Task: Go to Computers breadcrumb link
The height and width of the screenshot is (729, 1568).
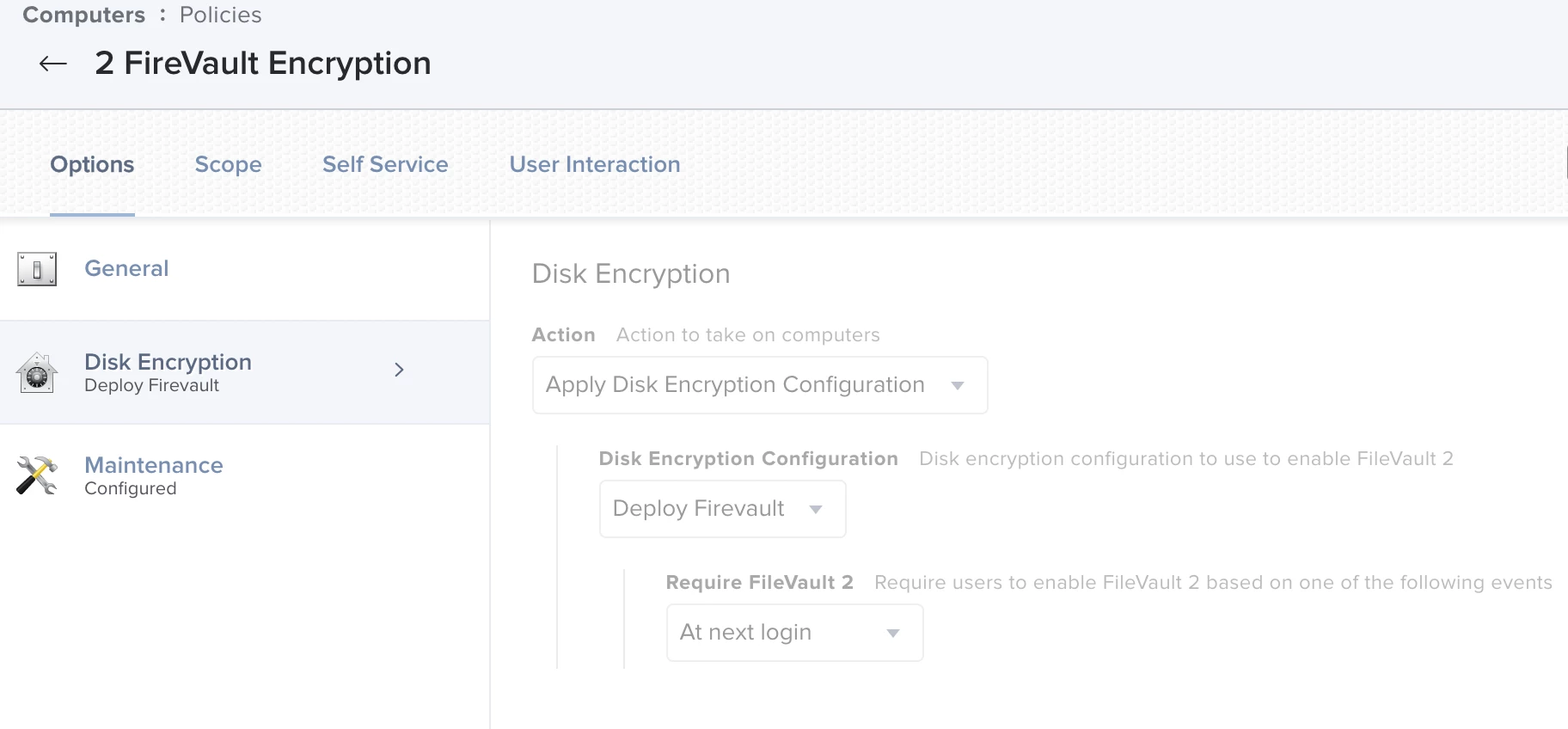Action: tap(83, 15)
